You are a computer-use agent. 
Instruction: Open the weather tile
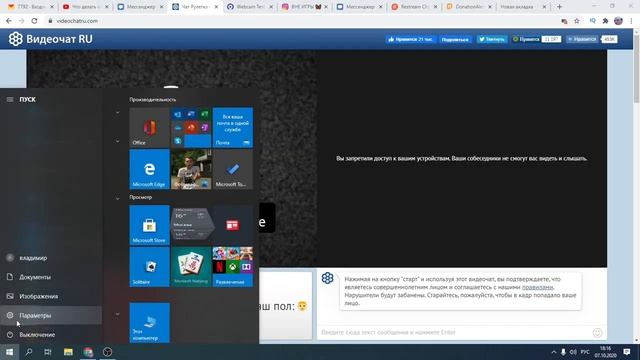point(191,225)
